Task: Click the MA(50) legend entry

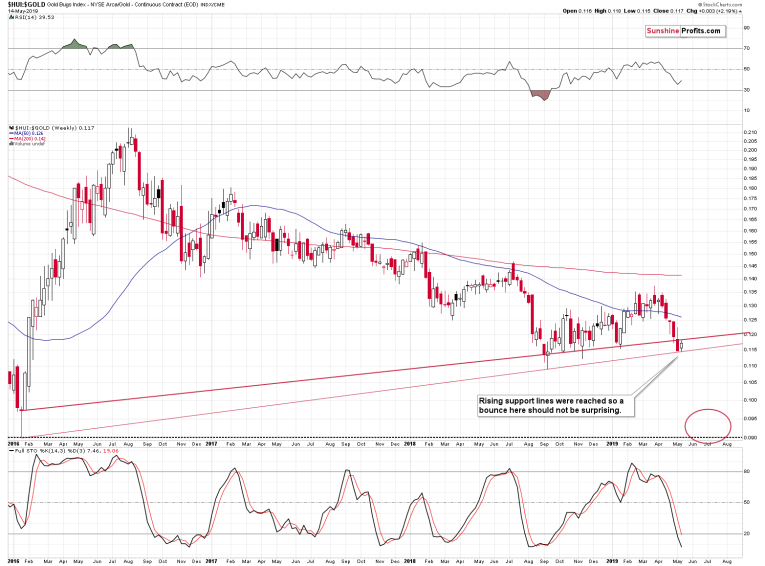Action: (x=28, y=134)
